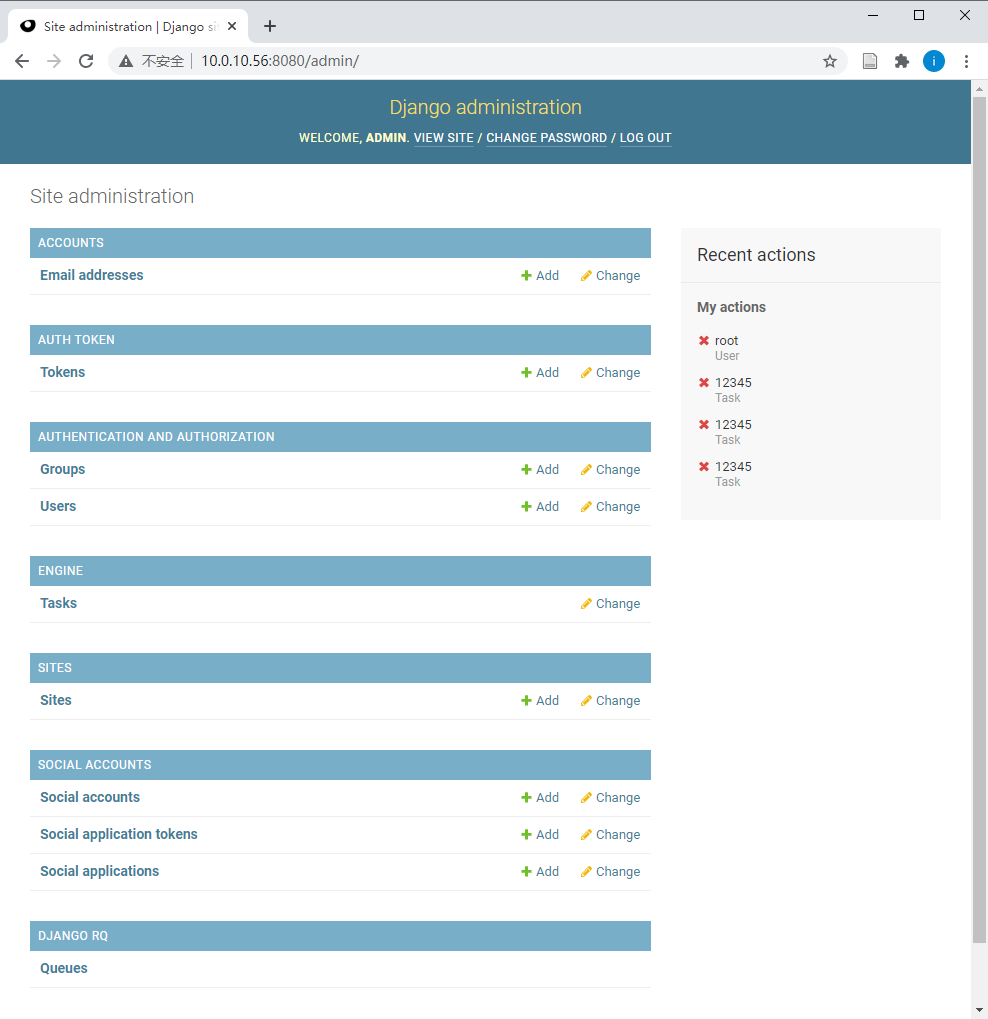
Task: Click 'root' in My actions
Action: click(726, 341)
